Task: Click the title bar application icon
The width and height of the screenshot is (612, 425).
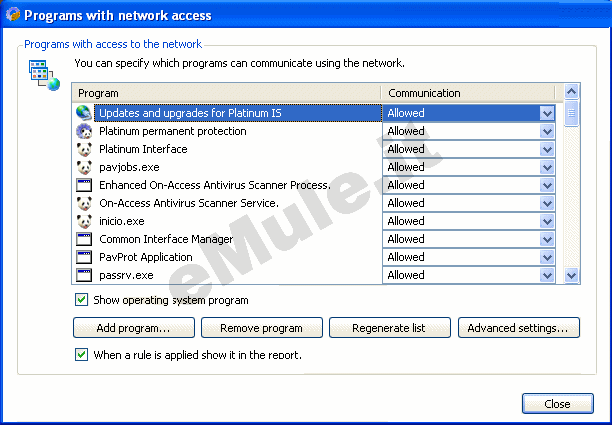Action: [x=13, y=15]
